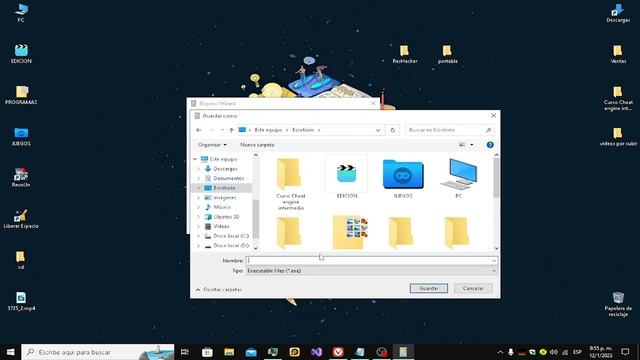Image resolution: width=640 pixels, height=360 pixels.
Task: Open the EDICION desktop icon
Action: pos(21,53)
